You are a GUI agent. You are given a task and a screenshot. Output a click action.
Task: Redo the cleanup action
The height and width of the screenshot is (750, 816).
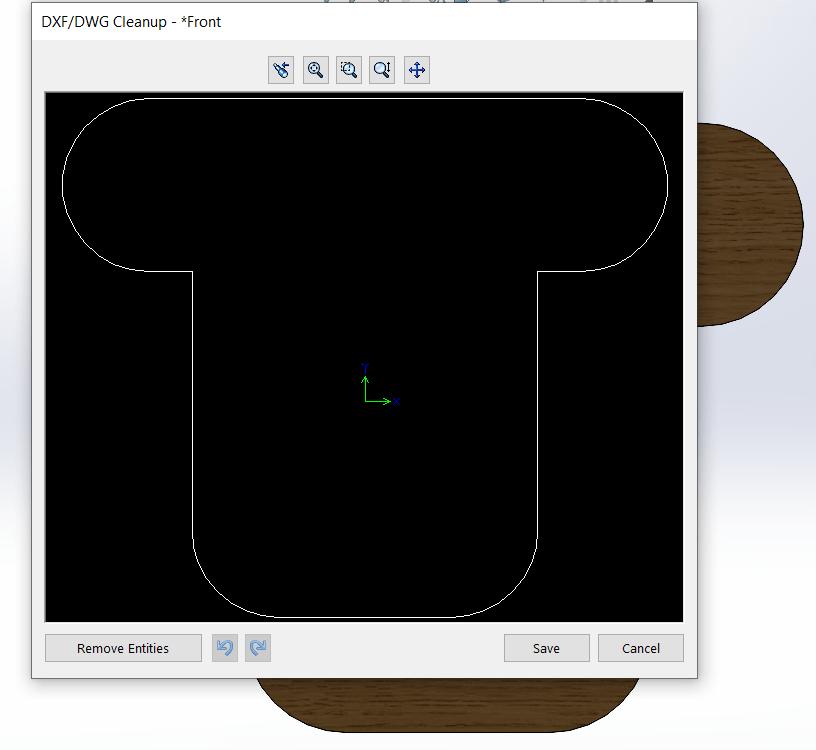(x=258, y=648)
